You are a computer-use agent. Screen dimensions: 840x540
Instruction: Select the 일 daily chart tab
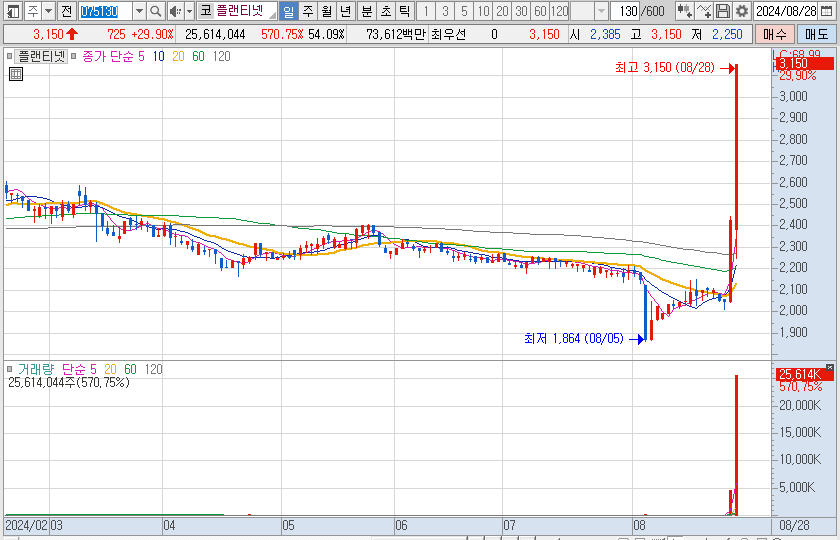click(x=289, y=11)
